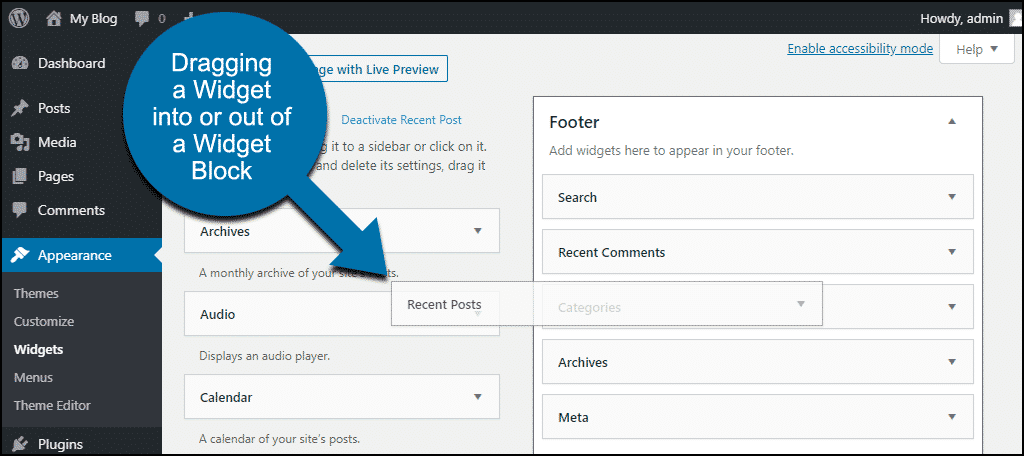Image resolution: width=1024 pixels, height=456 pixels.
Task: Click the WordPress logo icon
Action: coord(19,18)
